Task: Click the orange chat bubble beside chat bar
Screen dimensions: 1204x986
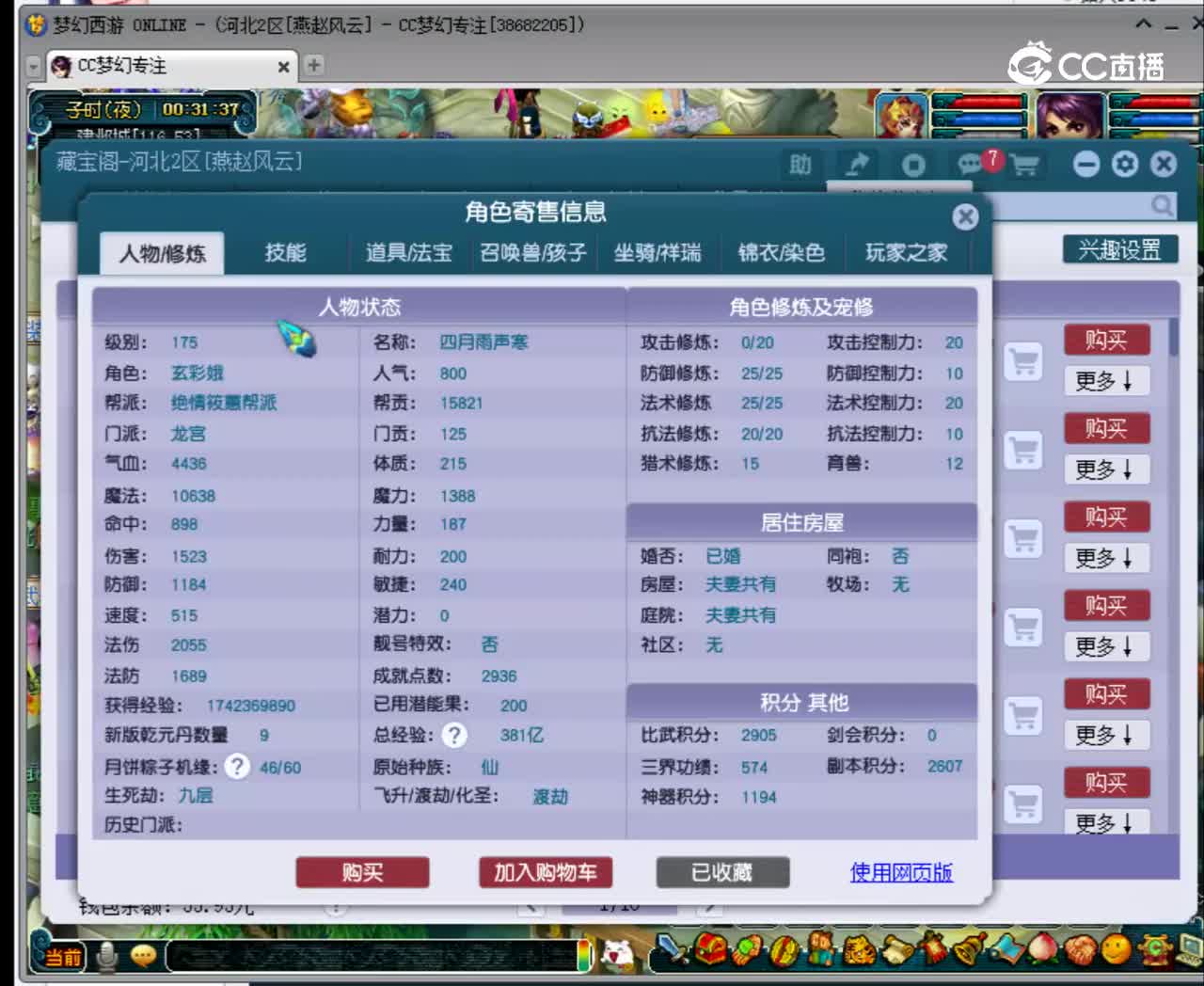Action: [143, 956]
